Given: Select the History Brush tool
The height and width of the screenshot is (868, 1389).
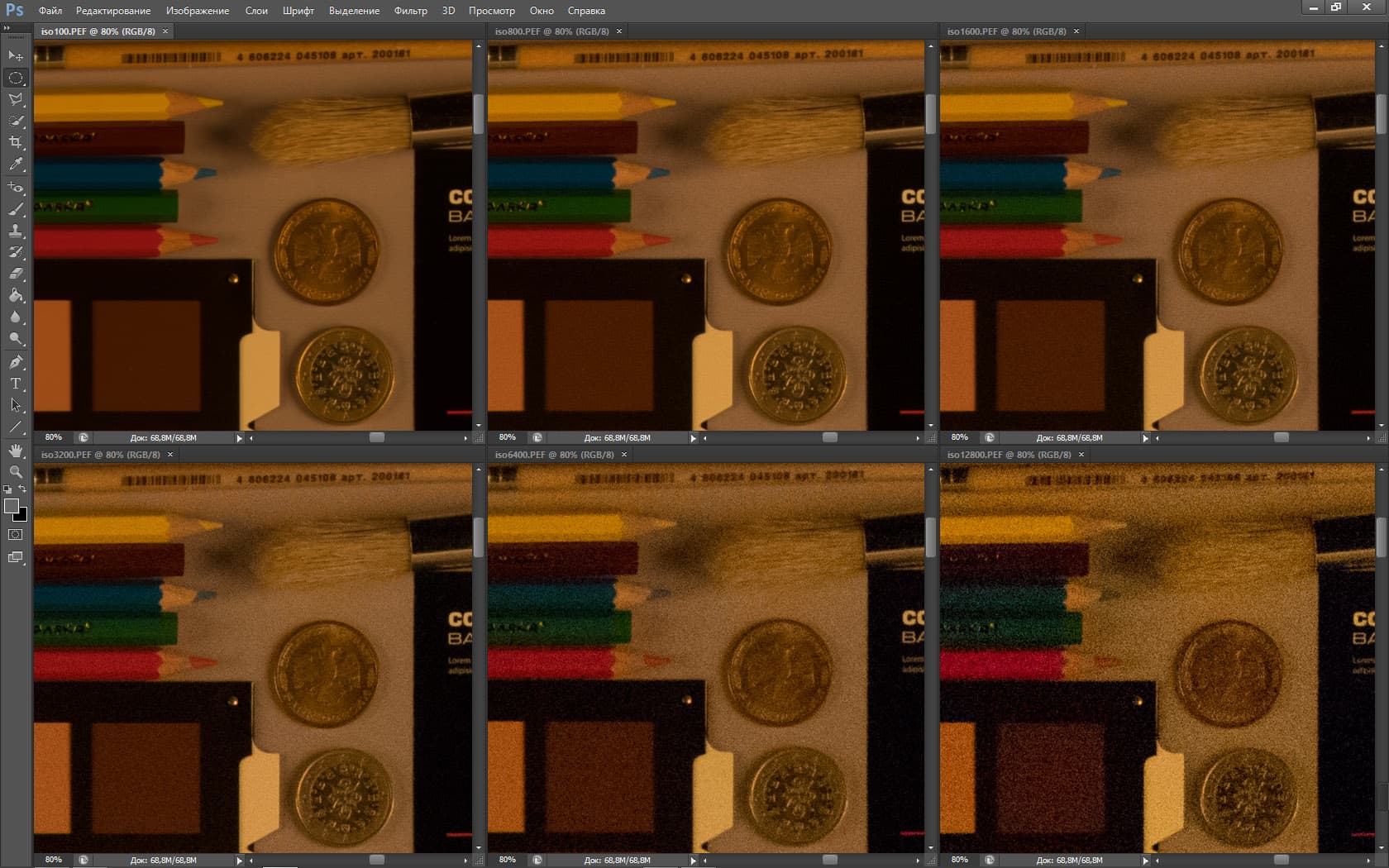Looking at the screenshot, I should [x=16, y=252].
